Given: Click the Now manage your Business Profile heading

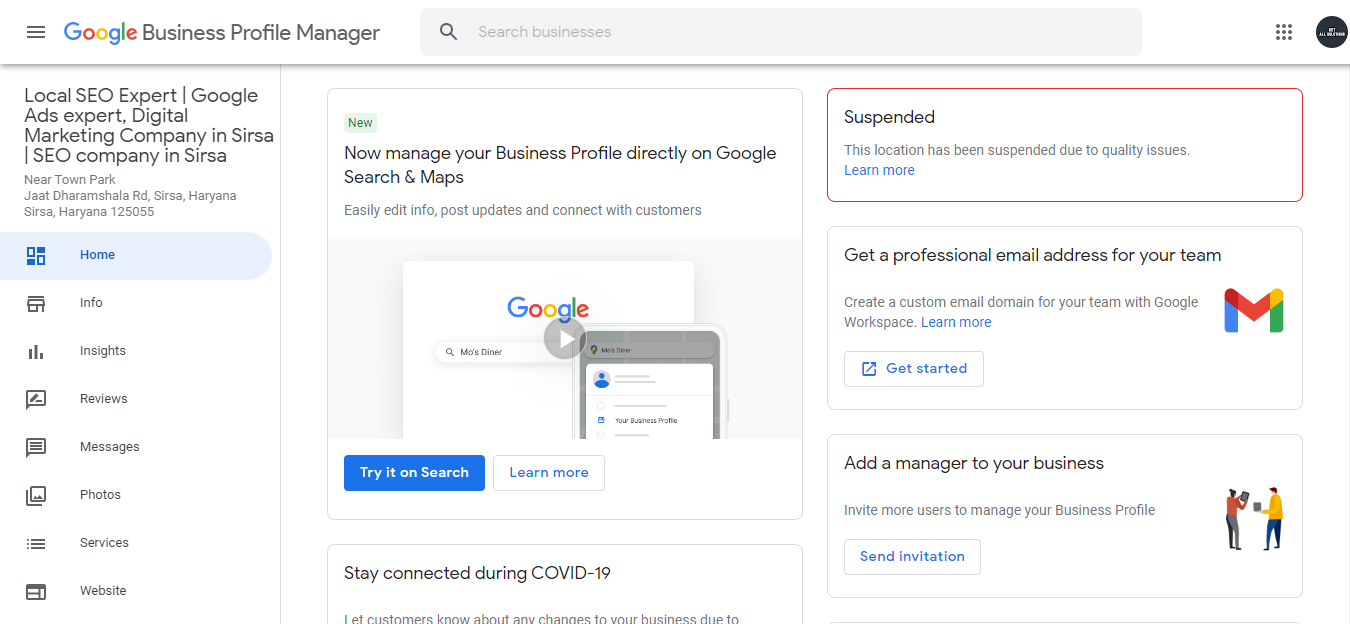Looking at the screenshot, I should click(x=560, y=165).
